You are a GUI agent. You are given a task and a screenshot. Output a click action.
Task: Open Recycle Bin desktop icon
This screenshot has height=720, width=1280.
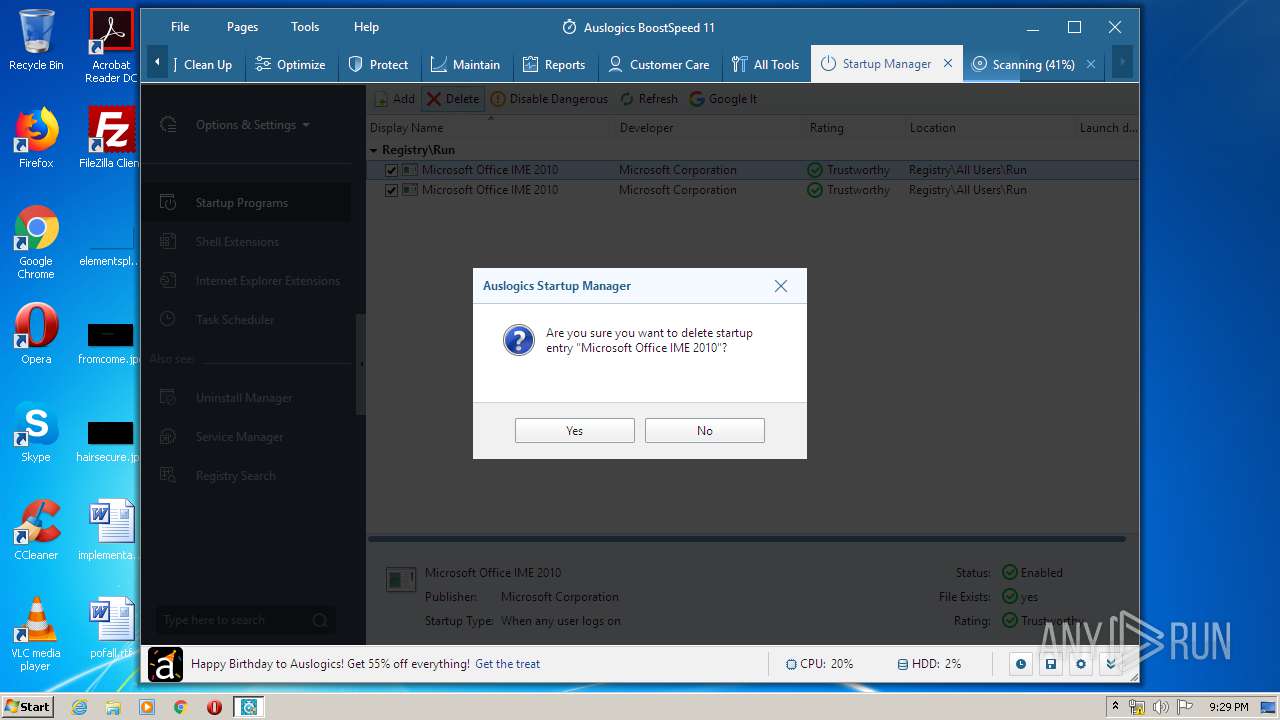[36, 40]
